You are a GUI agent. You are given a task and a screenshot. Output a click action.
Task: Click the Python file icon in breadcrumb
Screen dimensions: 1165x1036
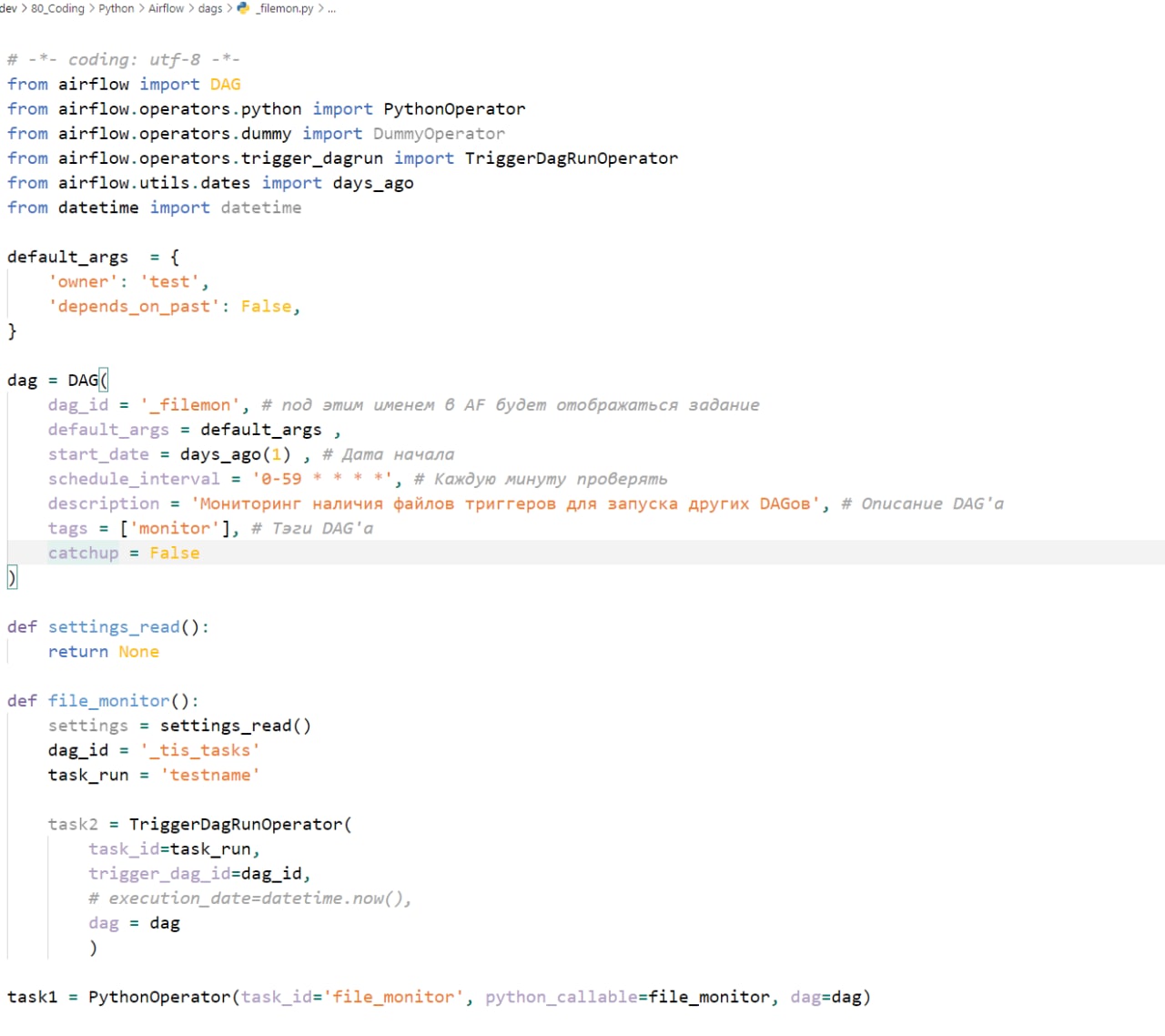(x=243, y=8)
